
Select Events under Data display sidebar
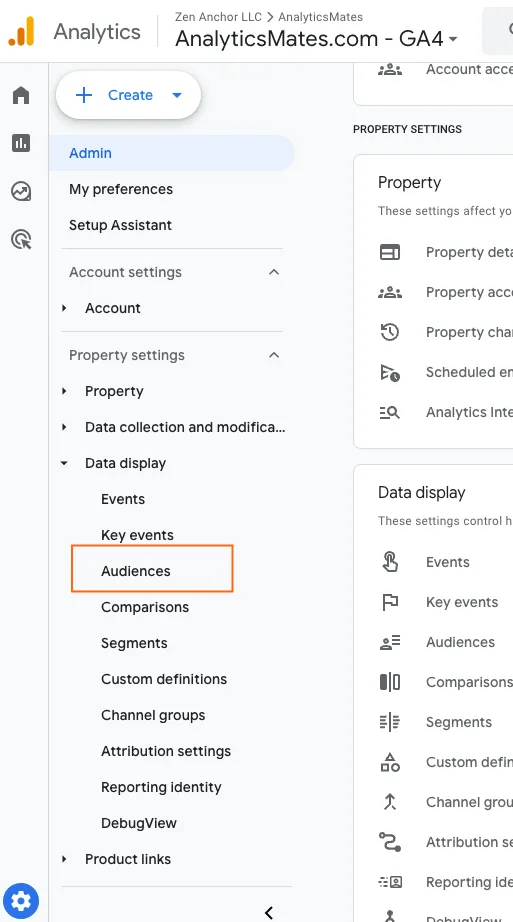point(123,499)
